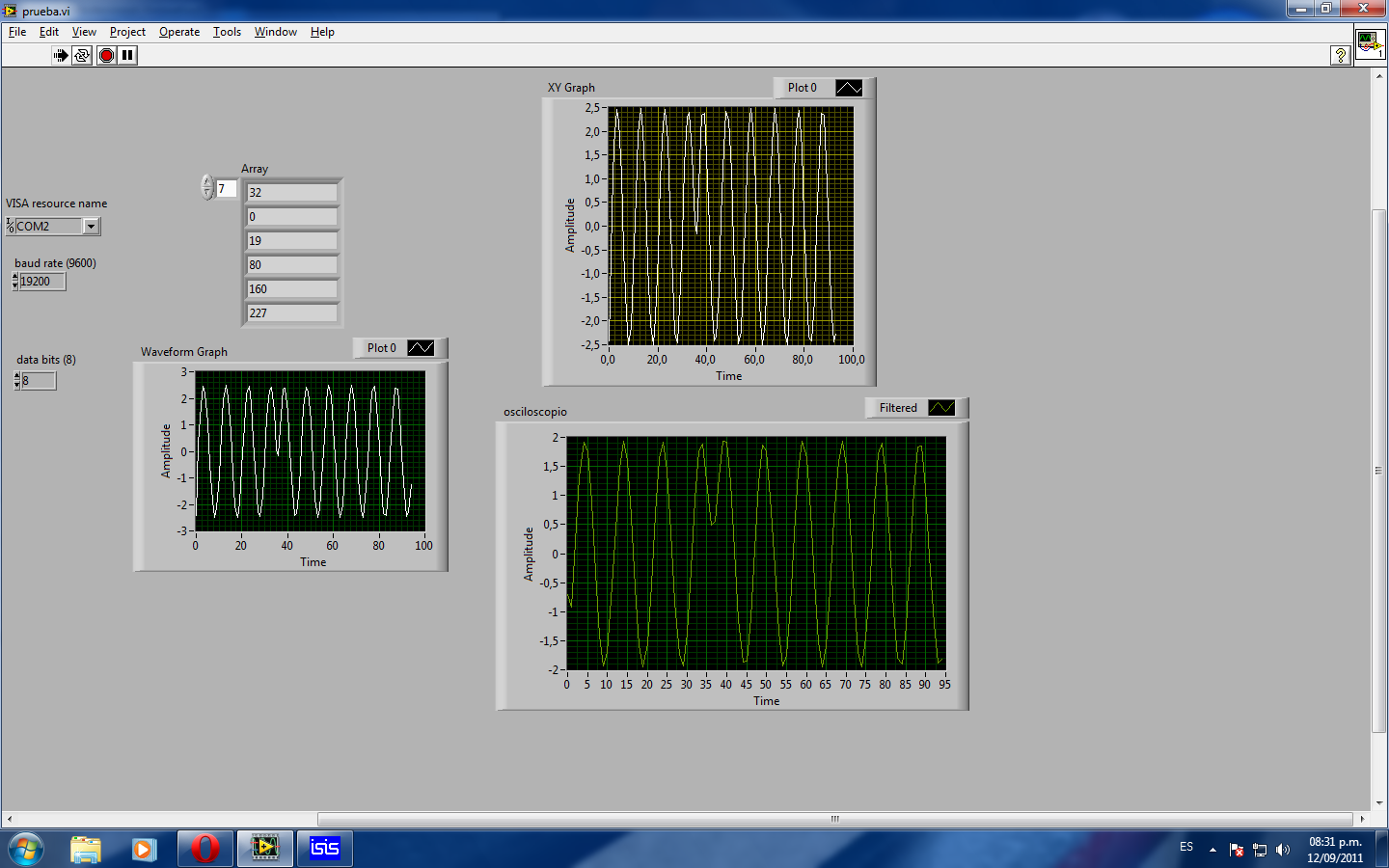
Task: Click the Array element showing 80
Action: point(292,265)
